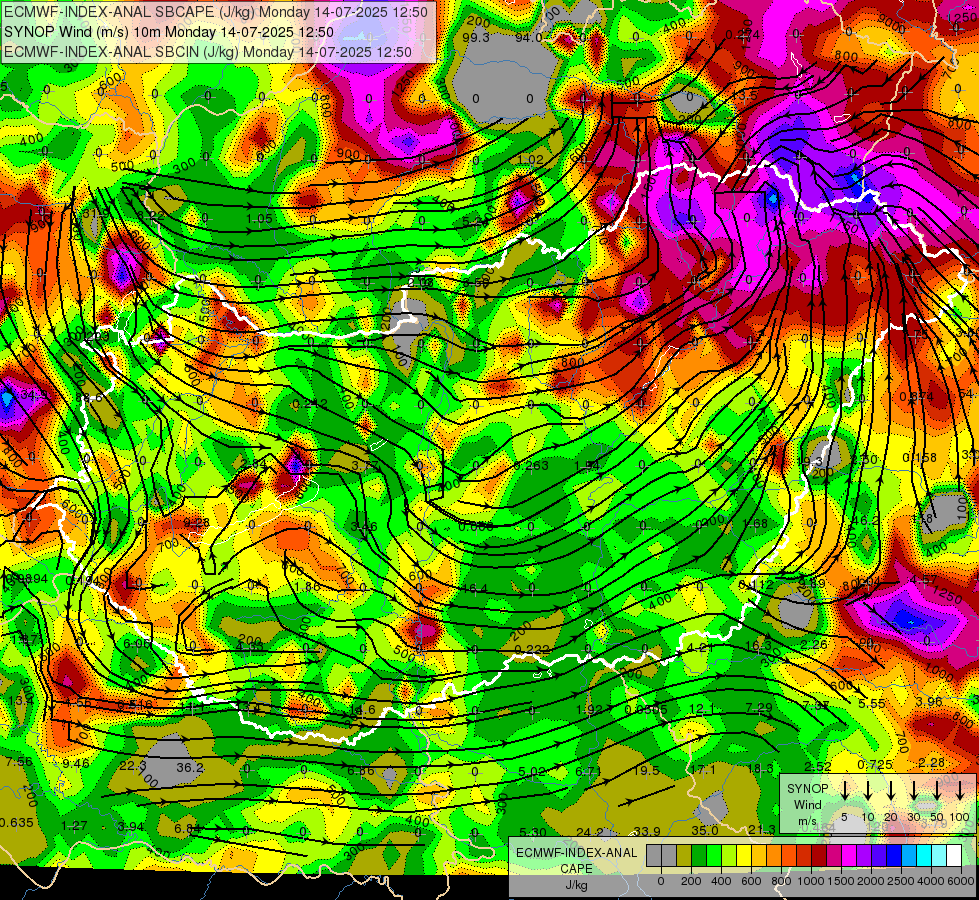Click the 16.4 value on map
This screenshot has height=900, width=979.
tap(475, 588)
